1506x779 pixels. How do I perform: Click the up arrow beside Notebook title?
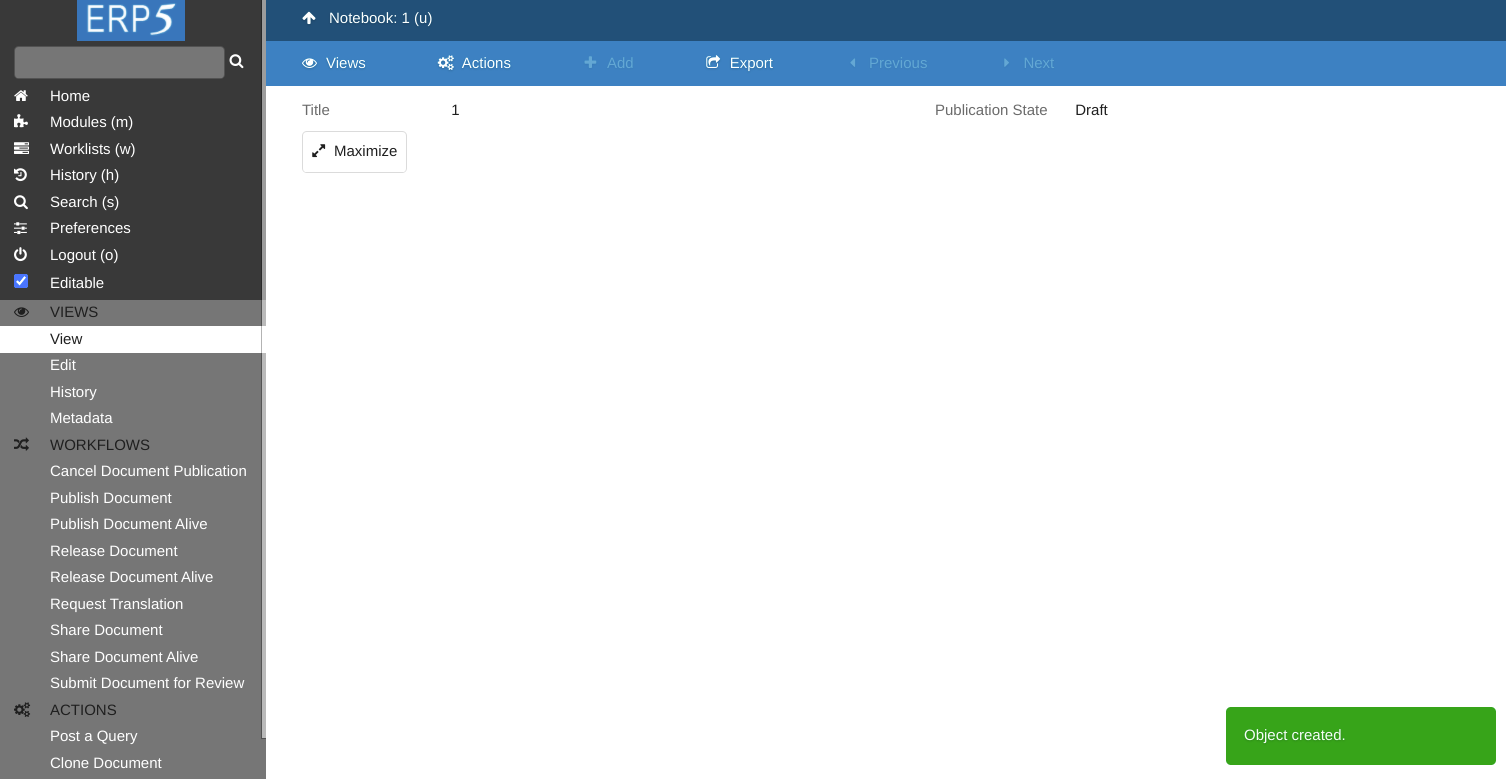point(309,18)
